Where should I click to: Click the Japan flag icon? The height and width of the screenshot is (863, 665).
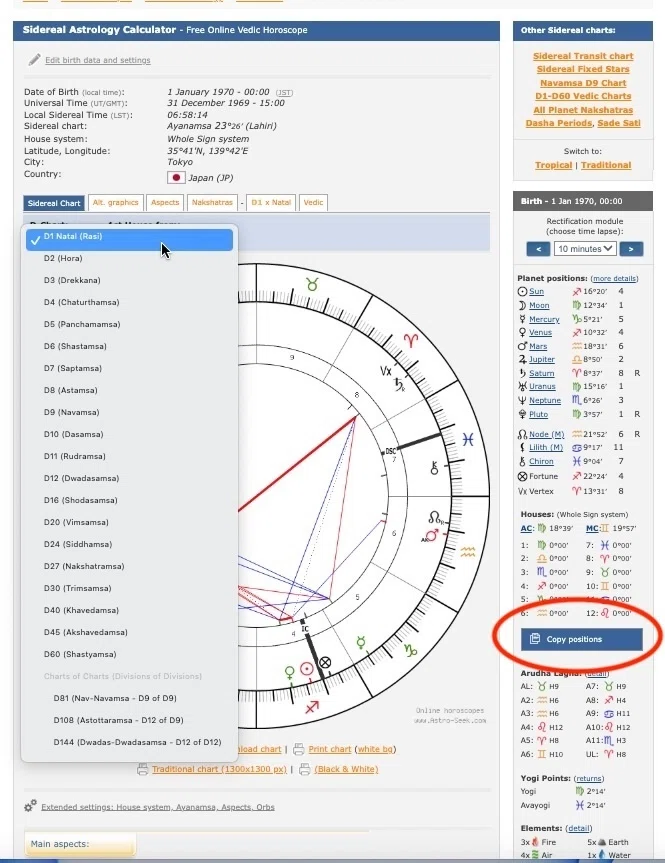(x=176, y=178)
